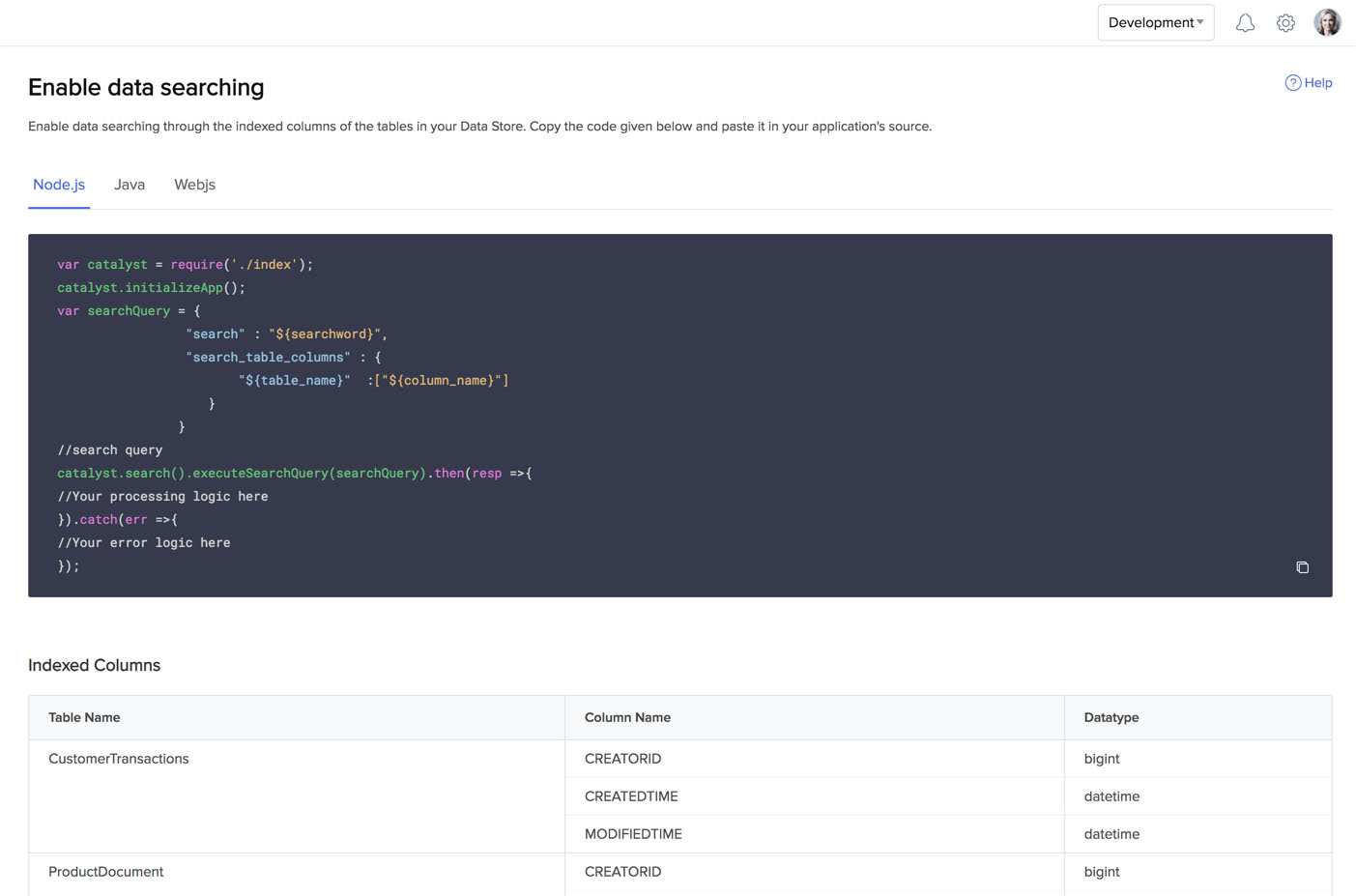Click the MODIFIEDTIME column cell

[633, 834]
